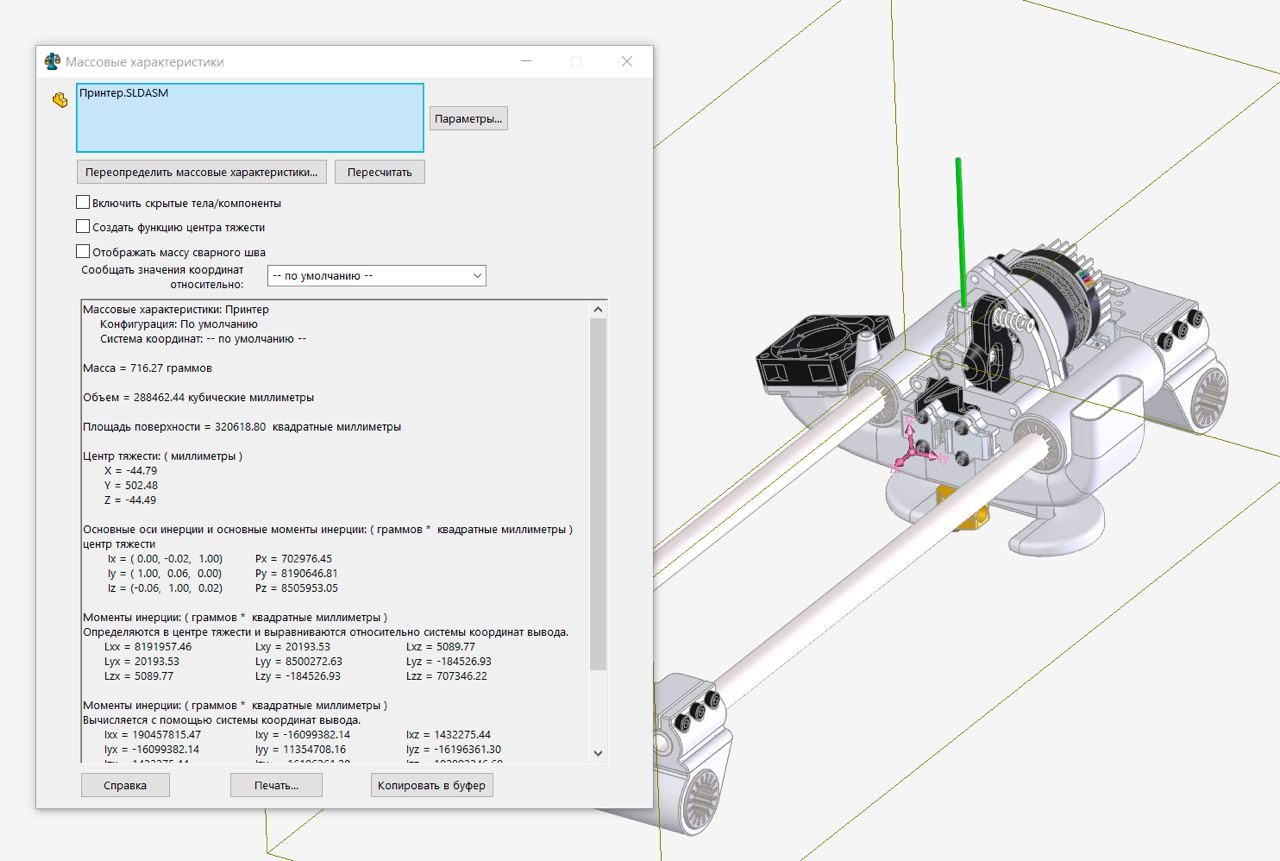Click the Px = 702976.45 value
The image size is (1280, 861).
tap(294, 558)
